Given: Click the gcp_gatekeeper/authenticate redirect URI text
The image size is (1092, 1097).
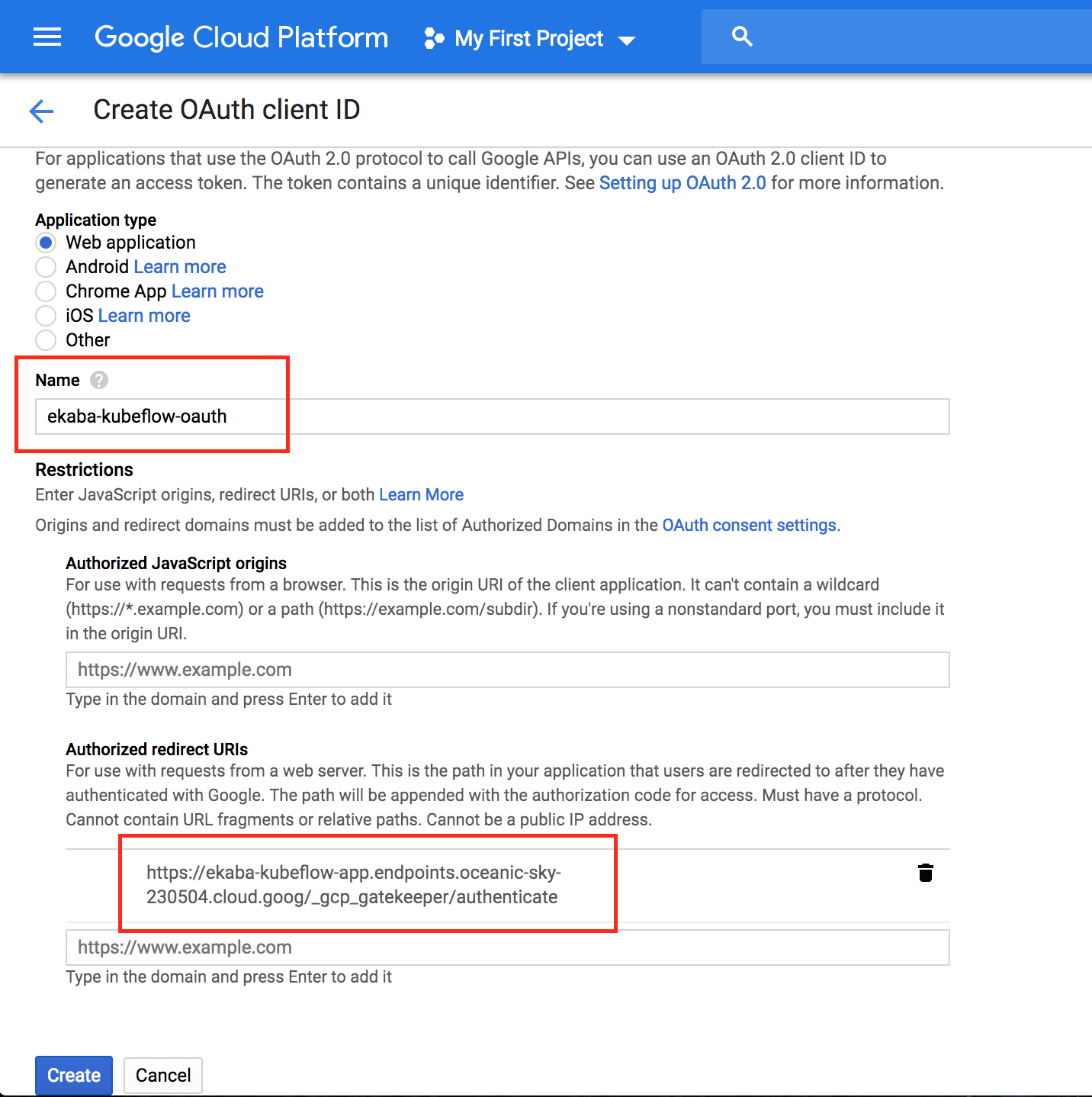Looking at the screenshot, I should (354, 885).
